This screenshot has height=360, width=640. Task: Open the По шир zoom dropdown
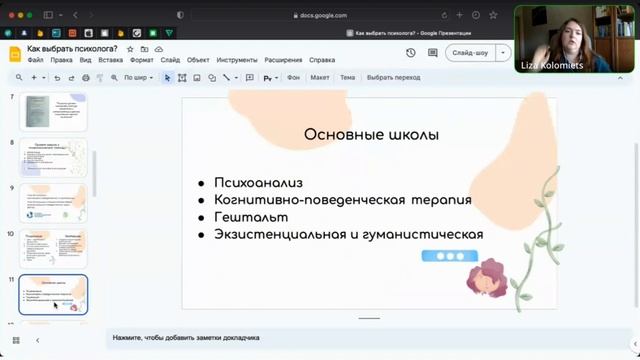(x=138, y=78)
